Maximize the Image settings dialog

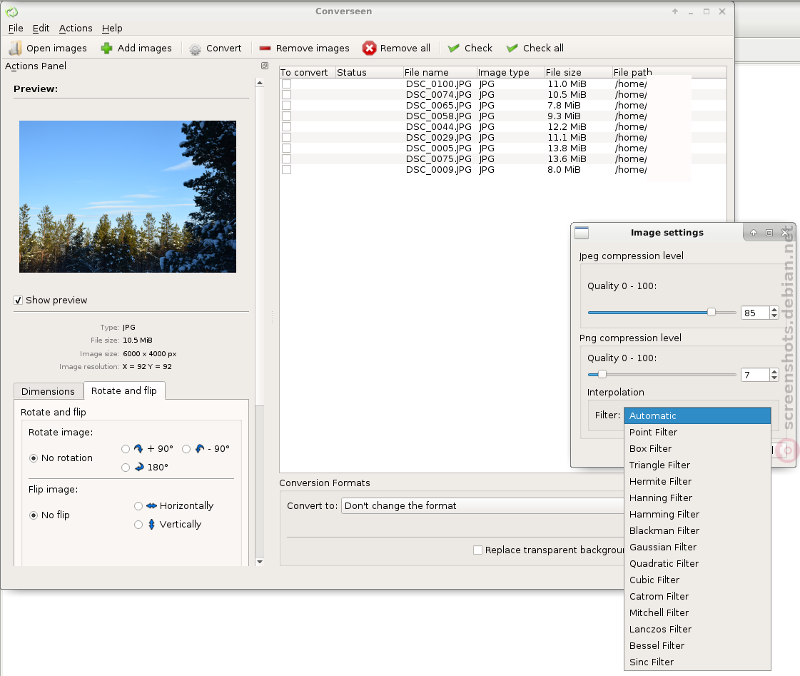pyautogui.click(x=769, y=233)
